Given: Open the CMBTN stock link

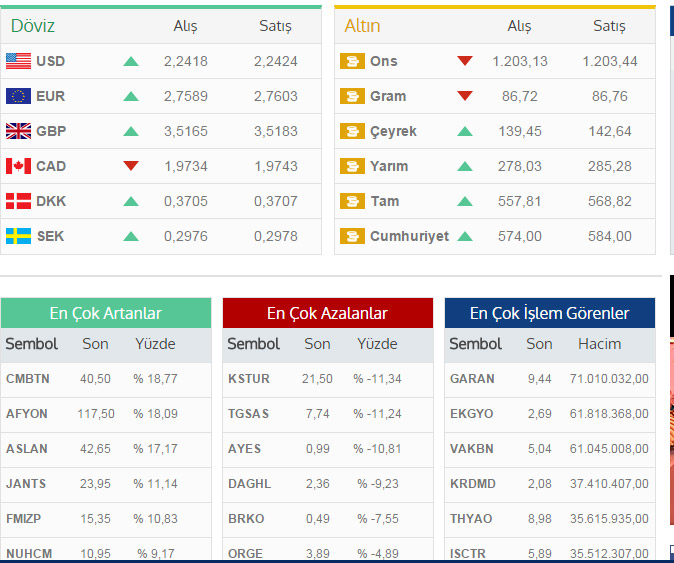Looking at the screenshot, I should 28,379.
